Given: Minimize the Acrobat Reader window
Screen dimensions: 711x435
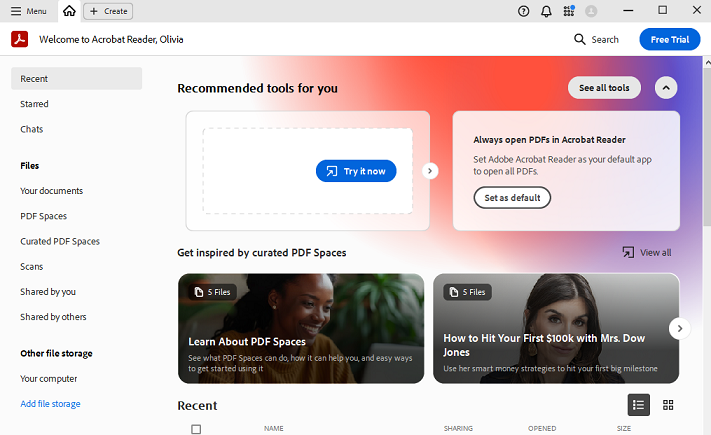Looking at the screenshot, I should click(628, 10).
